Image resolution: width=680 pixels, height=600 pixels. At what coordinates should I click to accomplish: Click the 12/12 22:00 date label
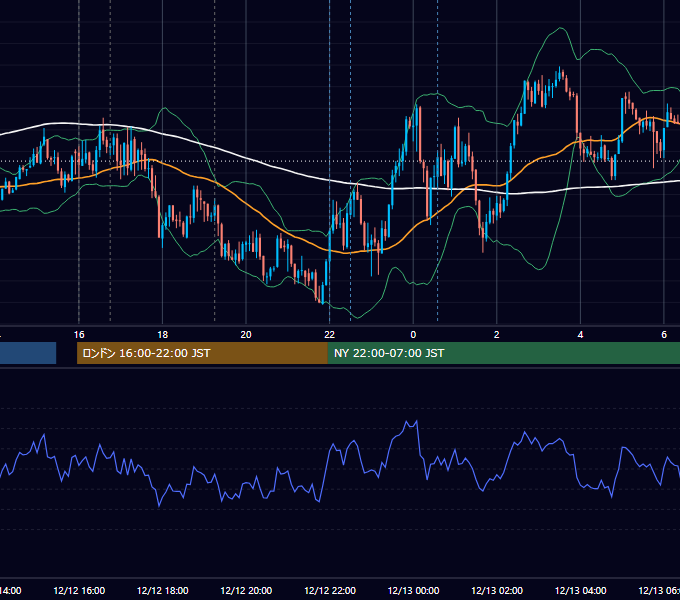(330, 591)
